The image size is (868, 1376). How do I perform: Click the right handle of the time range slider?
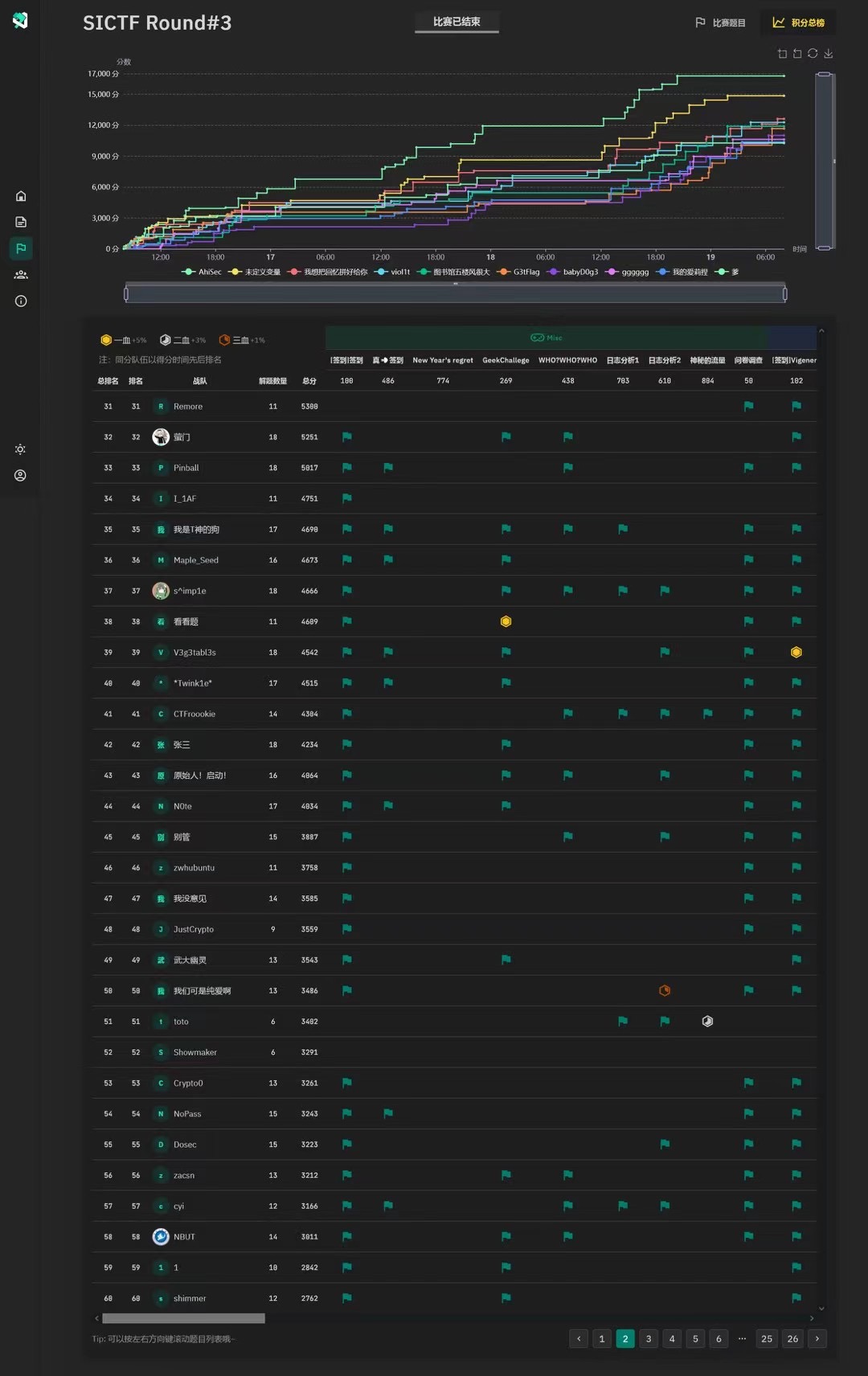pos(785,294)
